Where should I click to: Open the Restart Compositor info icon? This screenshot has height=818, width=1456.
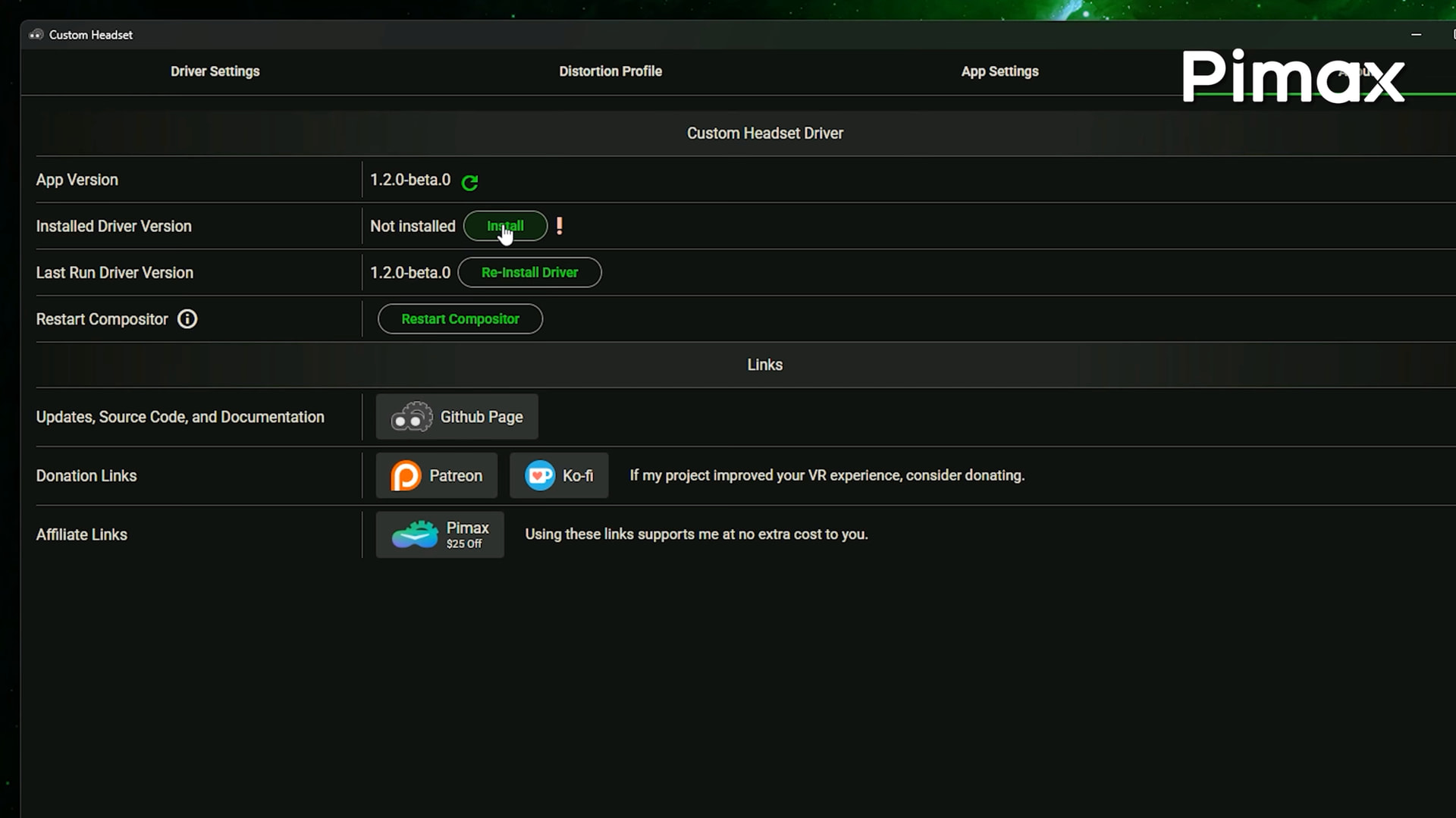pos(187,319)
